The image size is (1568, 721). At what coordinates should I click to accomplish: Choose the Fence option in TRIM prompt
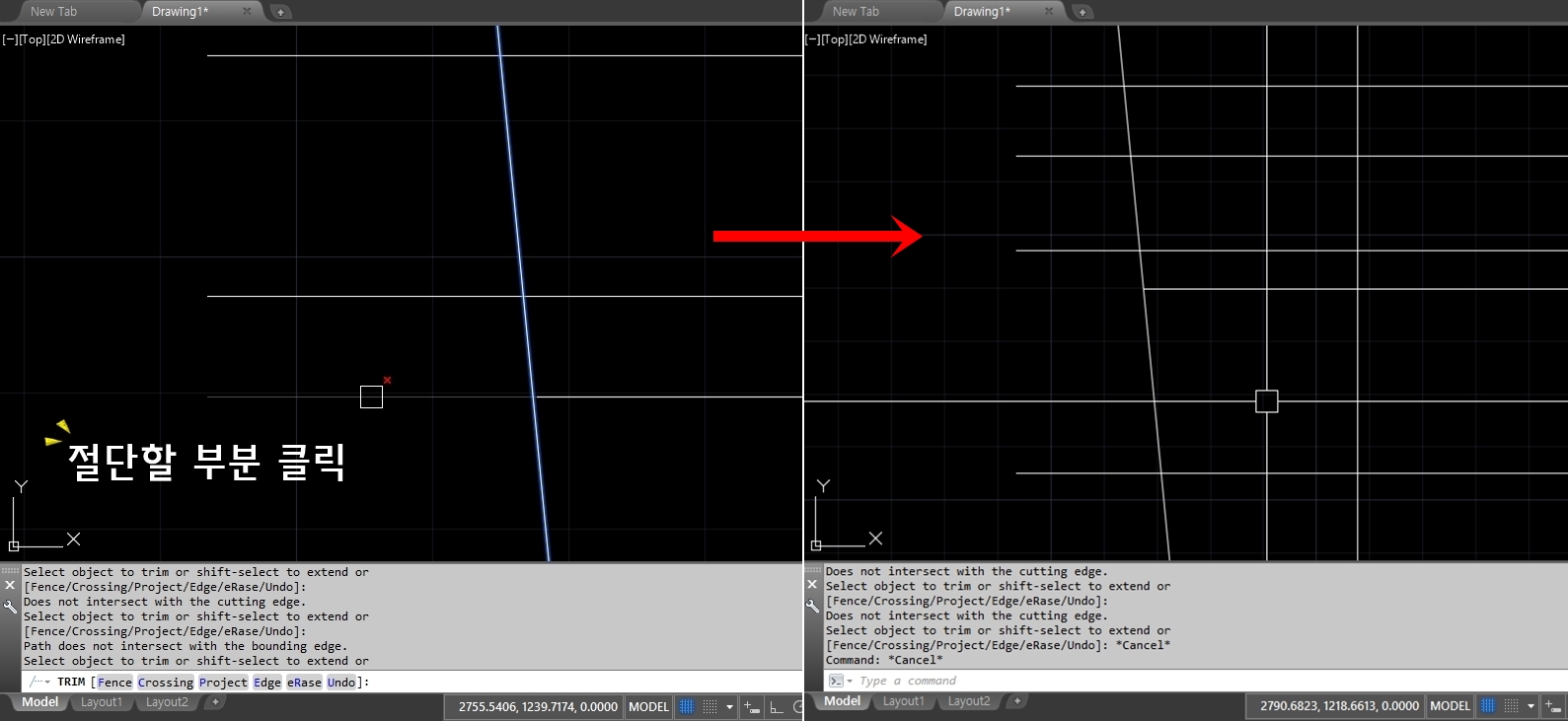click(114, 683)
